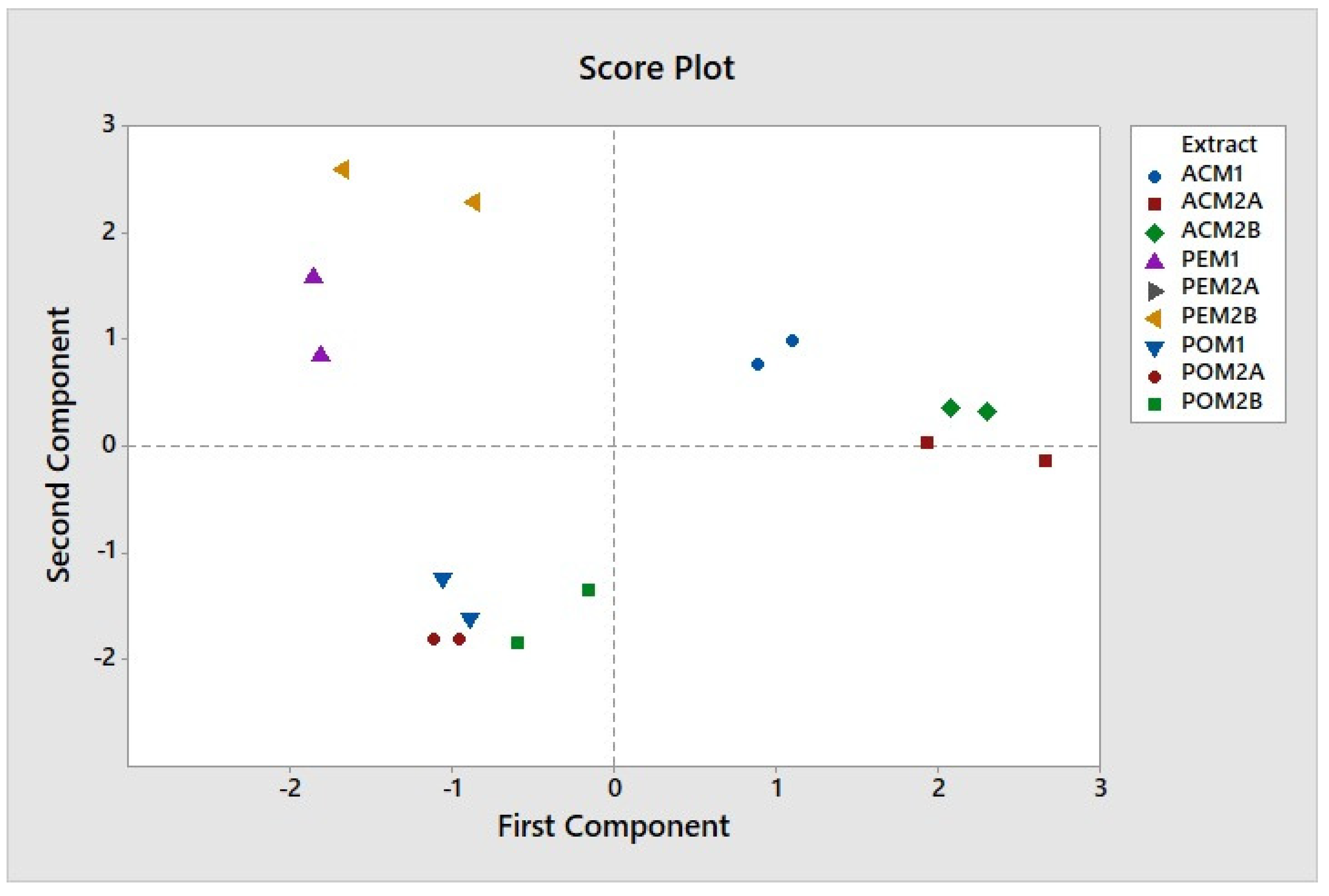Select the lower green POM2B square point
This screenshot has height=896, width=1329.
tap(517, 643)
